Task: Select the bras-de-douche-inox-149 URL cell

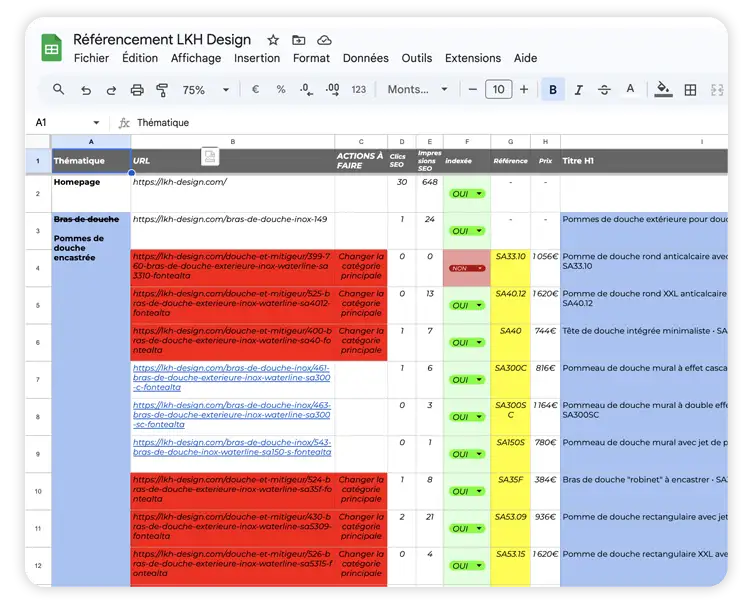Action: 232,231
